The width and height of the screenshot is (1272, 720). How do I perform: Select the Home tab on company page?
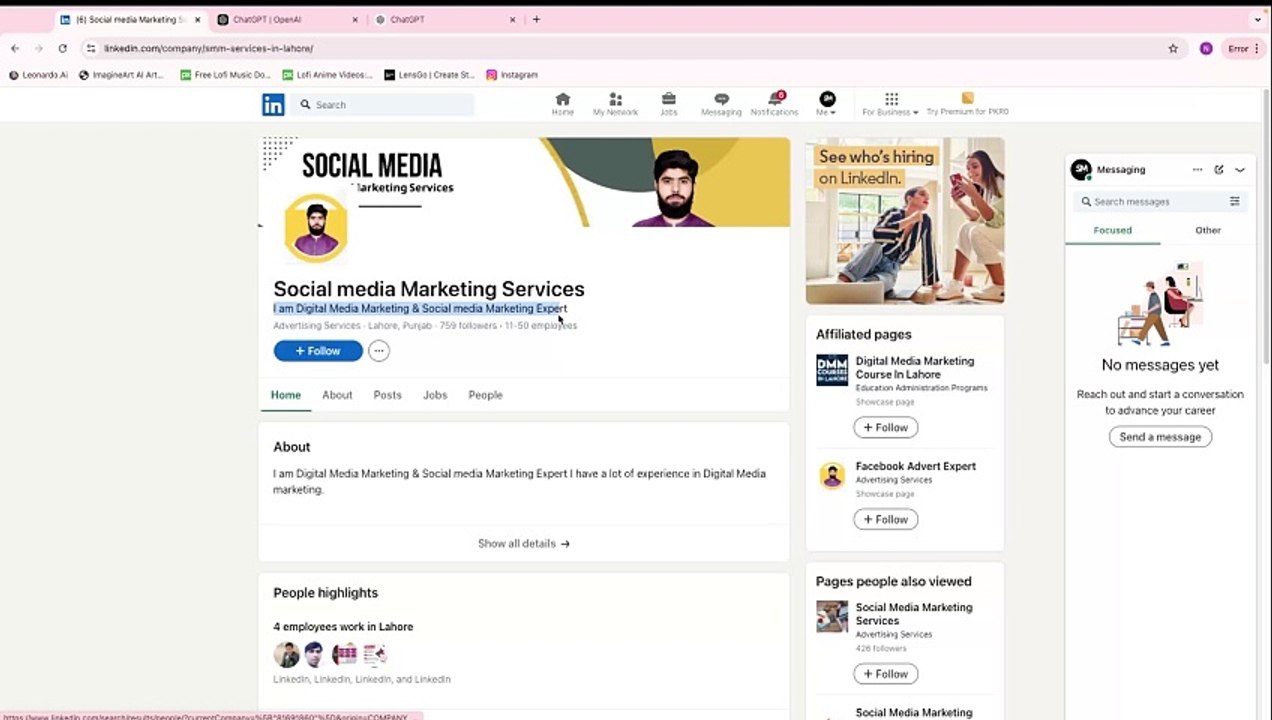(x=285, y=395)
